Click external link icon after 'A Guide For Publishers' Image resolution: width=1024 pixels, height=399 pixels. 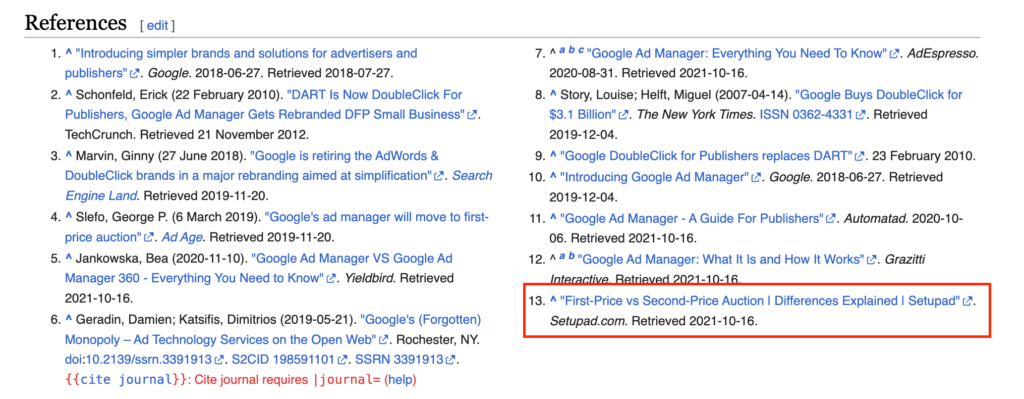[x=831, y=218]
